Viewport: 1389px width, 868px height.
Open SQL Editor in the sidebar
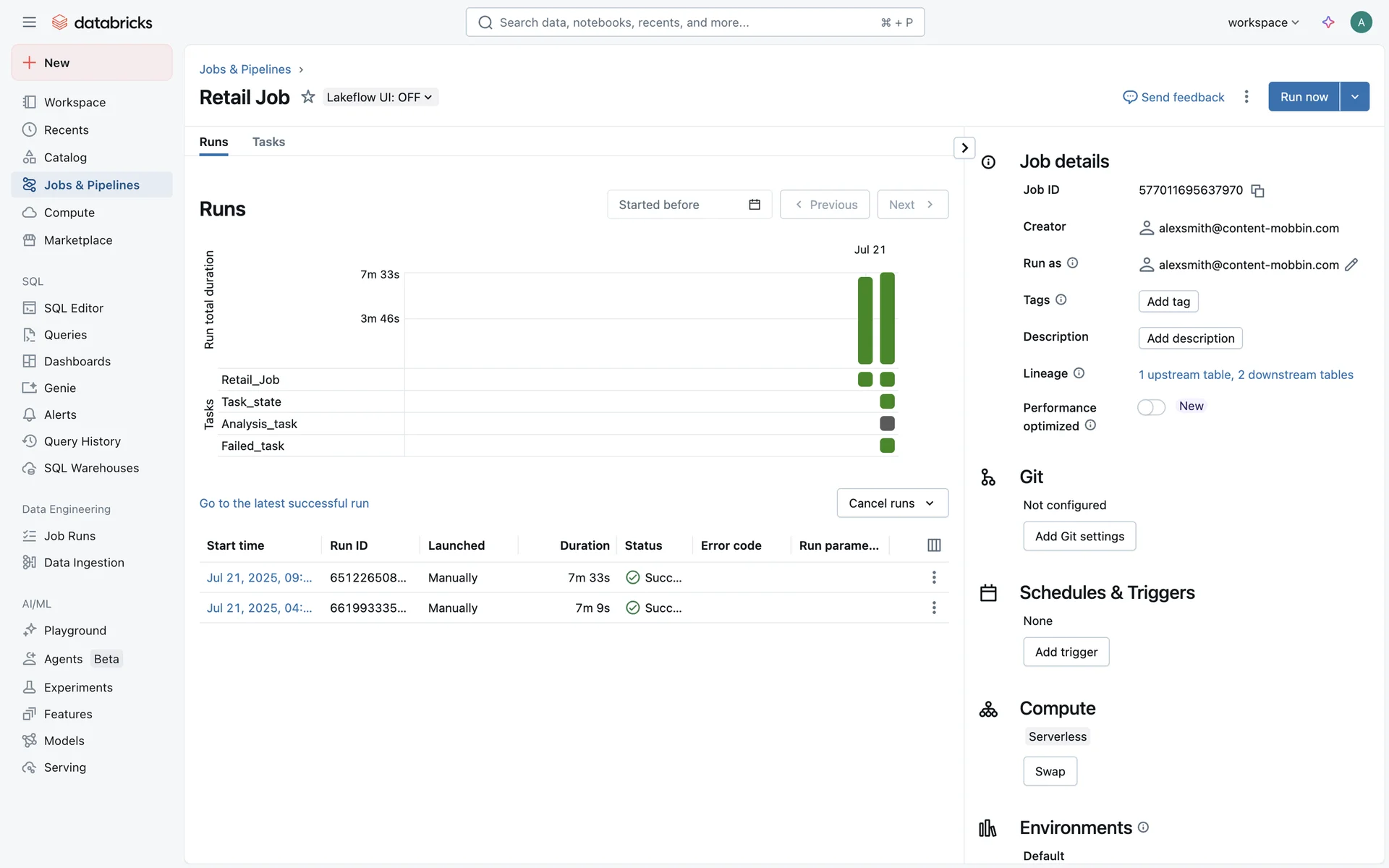pos(73,308)
